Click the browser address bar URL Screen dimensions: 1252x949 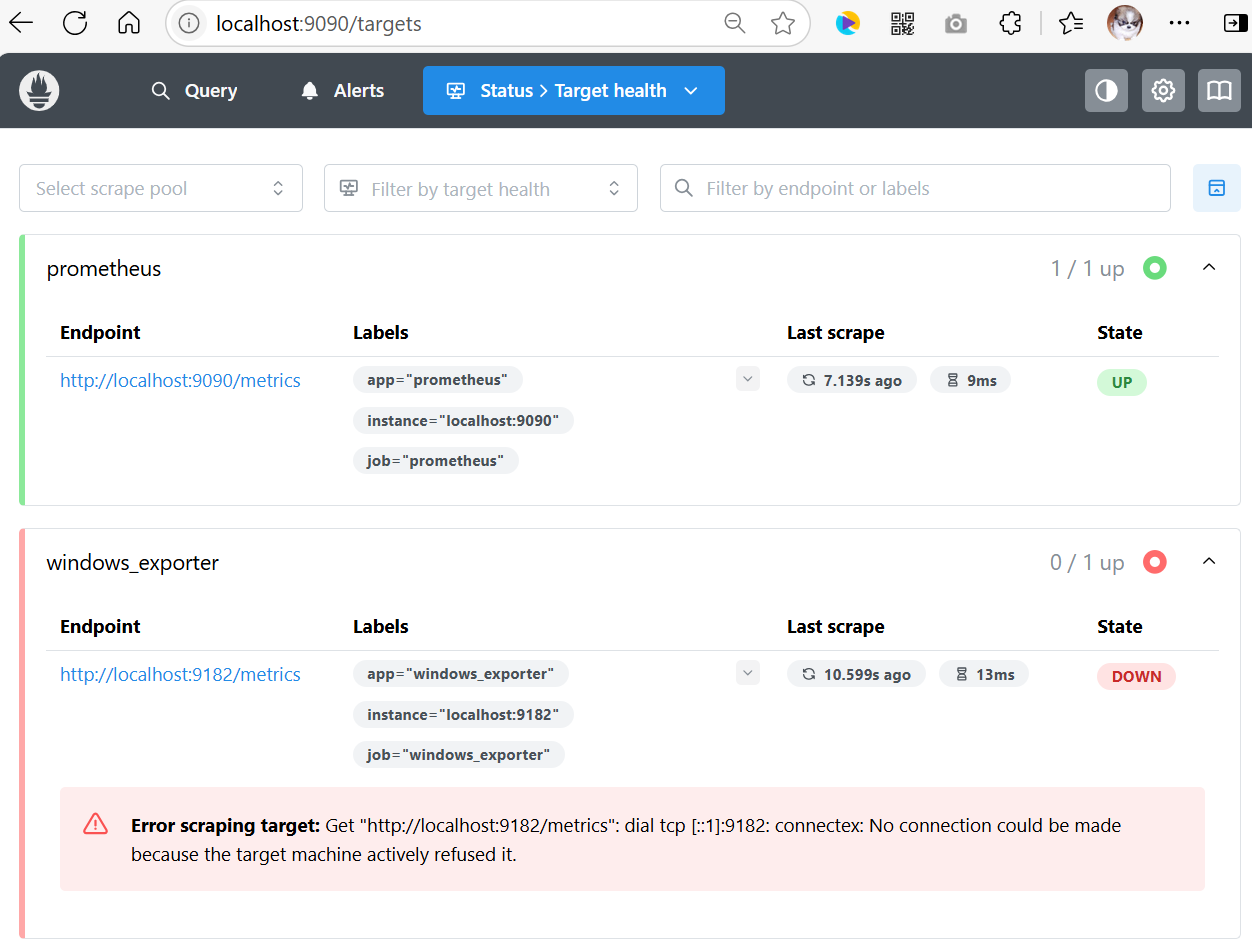319,23
